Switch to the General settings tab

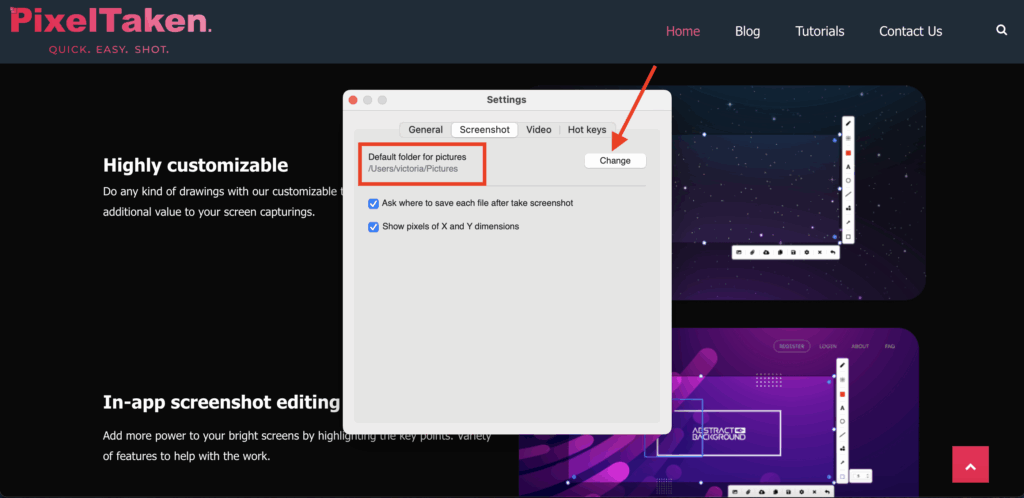(x=425, y=130)
